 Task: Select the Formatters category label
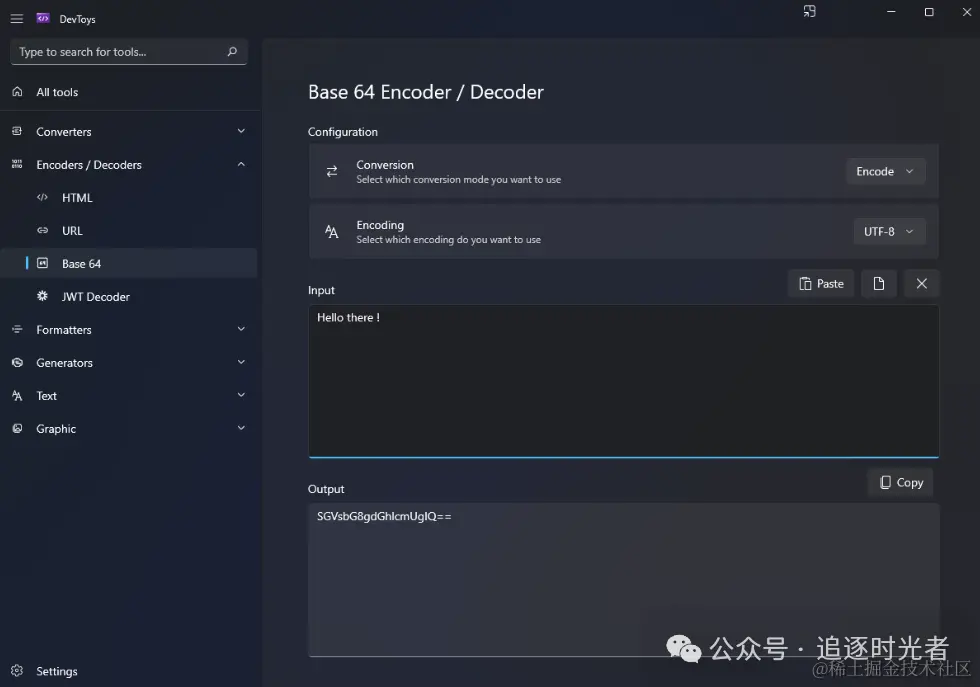pyautogui.click(x=64, y=330)
